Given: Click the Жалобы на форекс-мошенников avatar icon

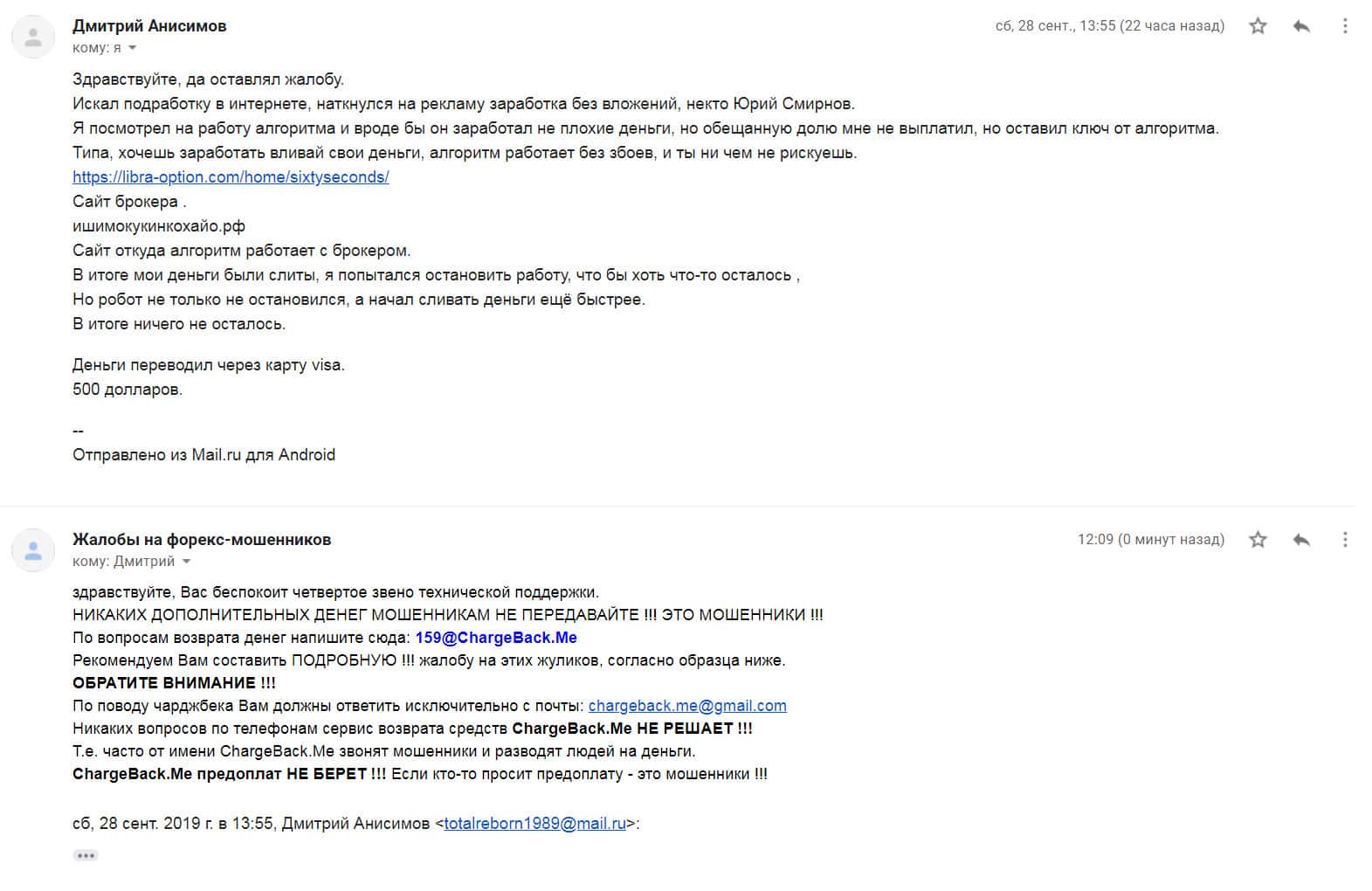Looking at the screenshot, I should 33,550.
